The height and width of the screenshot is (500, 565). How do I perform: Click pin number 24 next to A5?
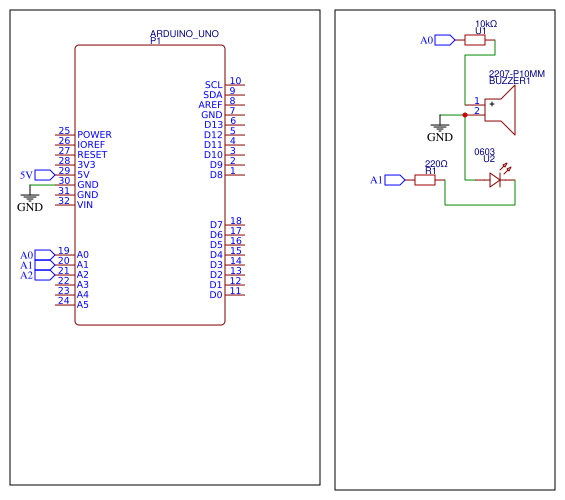pyautogui.click(x=64, y=301)
